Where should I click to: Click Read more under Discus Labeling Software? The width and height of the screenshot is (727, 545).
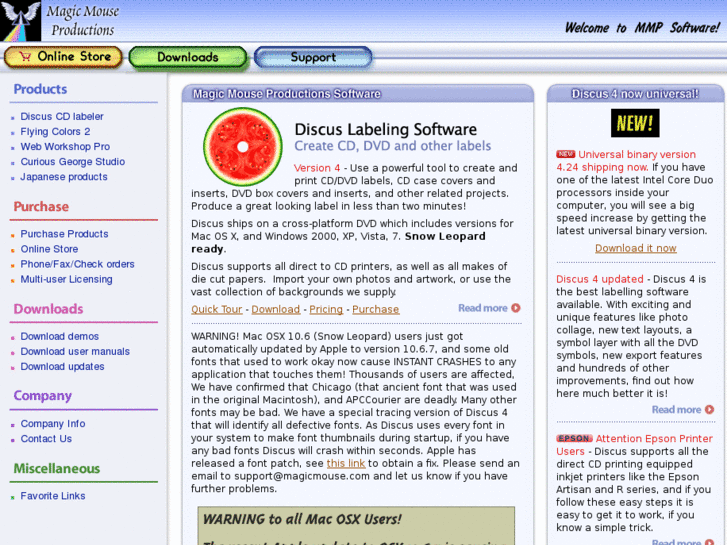(483, 308)
